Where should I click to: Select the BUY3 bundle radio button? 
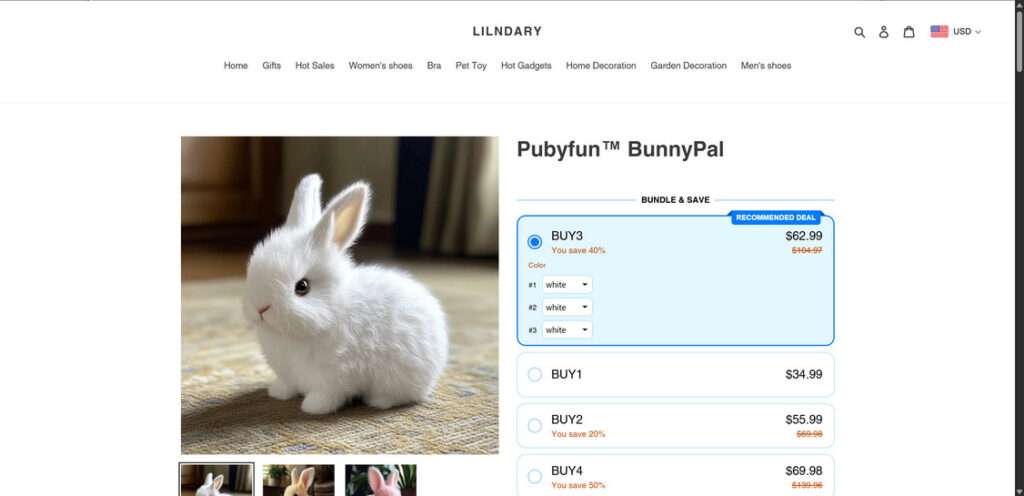pyautogui.click(x=535, y=242)
